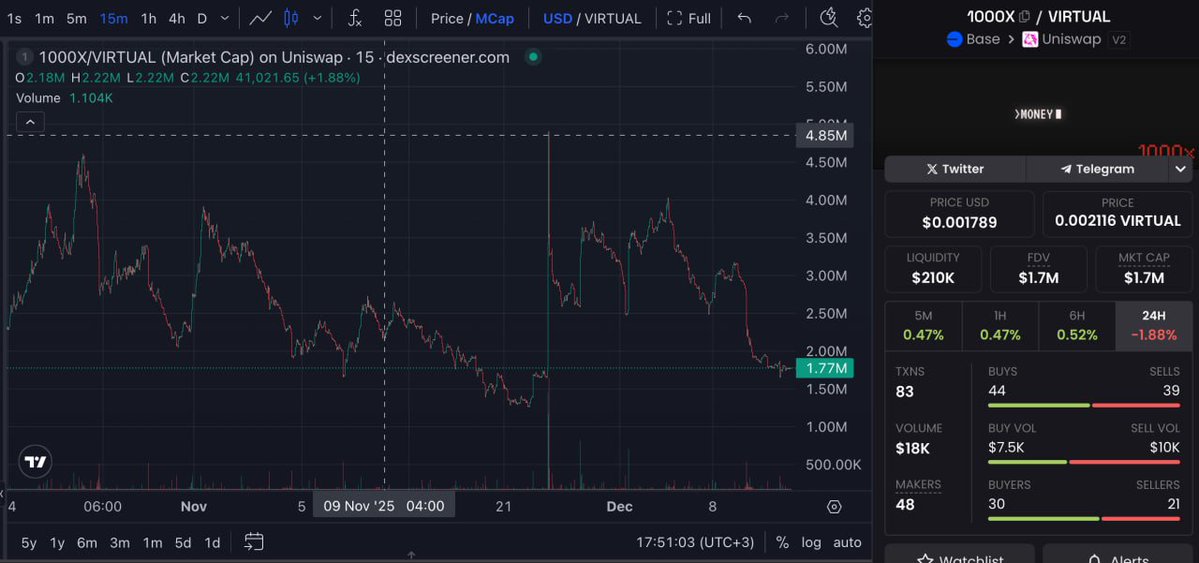Click the MKT CAP $1.7M box
The height and width of the screenshot is (563, 1199).
pos(1144,269)
